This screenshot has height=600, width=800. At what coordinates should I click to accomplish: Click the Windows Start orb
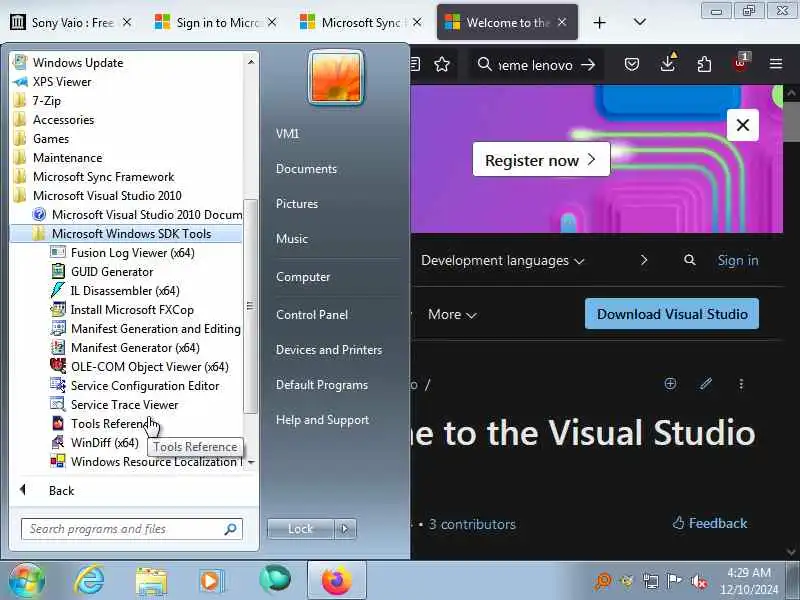(26, 581)
